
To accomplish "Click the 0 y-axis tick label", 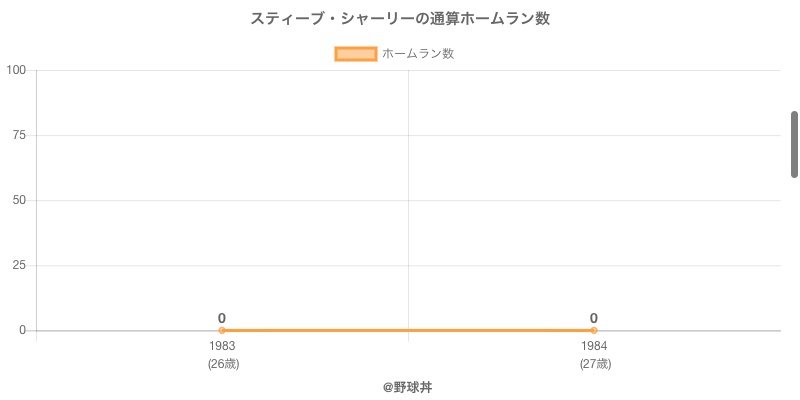I will [22, 330].
